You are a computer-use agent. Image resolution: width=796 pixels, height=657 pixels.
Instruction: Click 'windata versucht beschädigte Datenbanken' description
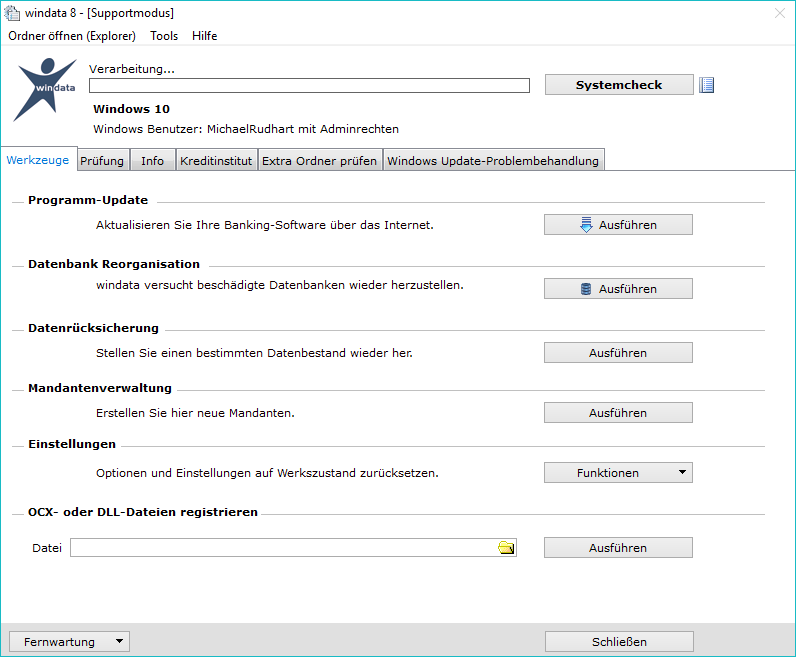coord(280,285)
